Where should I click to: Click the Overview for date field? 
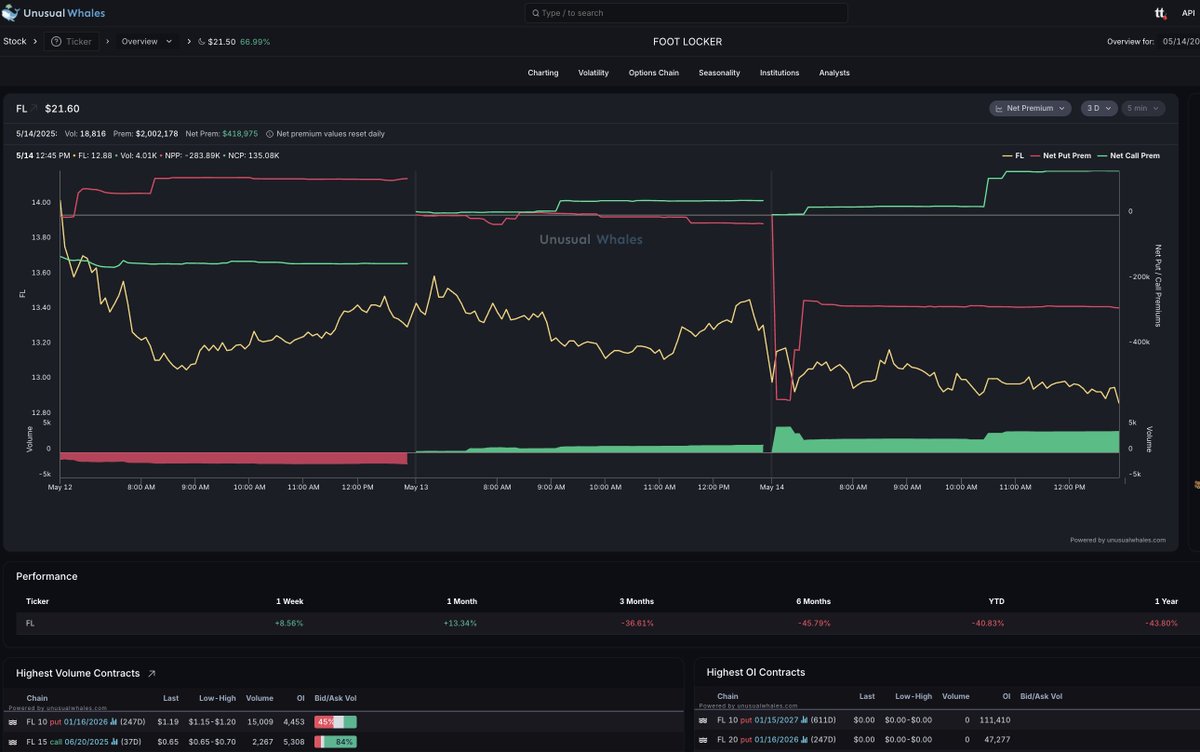click(1180, 42)
